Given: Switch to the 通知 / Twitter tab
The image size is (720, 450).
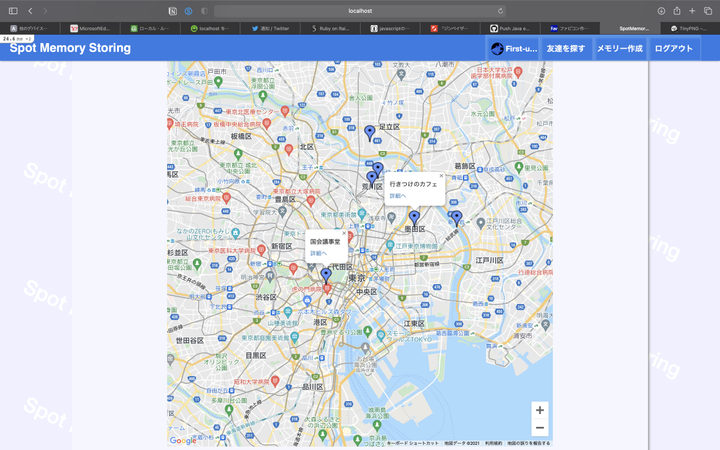Looking at the screenshot, I should pos(270,28).
